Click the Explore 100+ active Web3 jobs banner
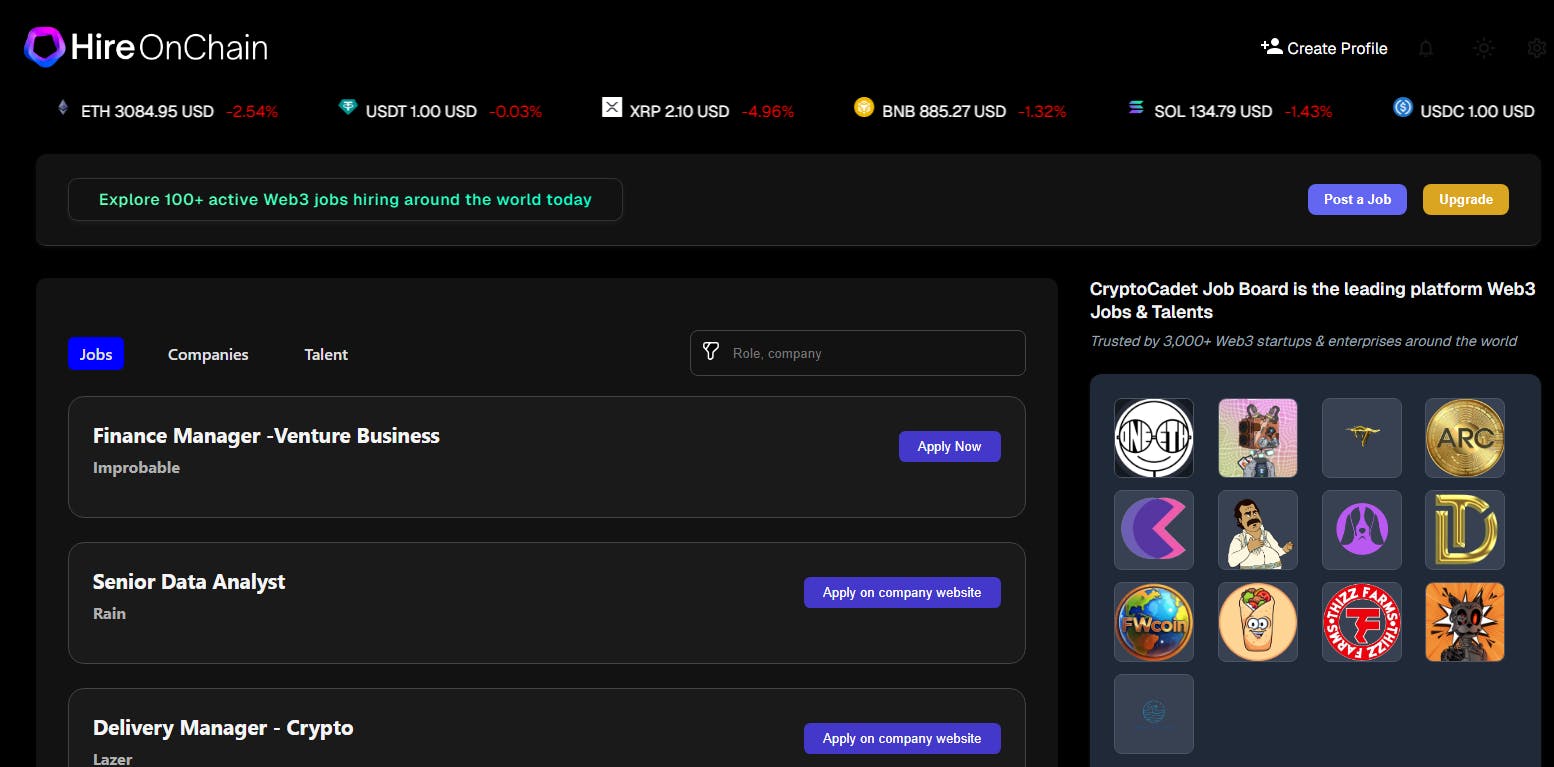 (x=345, y=199)
